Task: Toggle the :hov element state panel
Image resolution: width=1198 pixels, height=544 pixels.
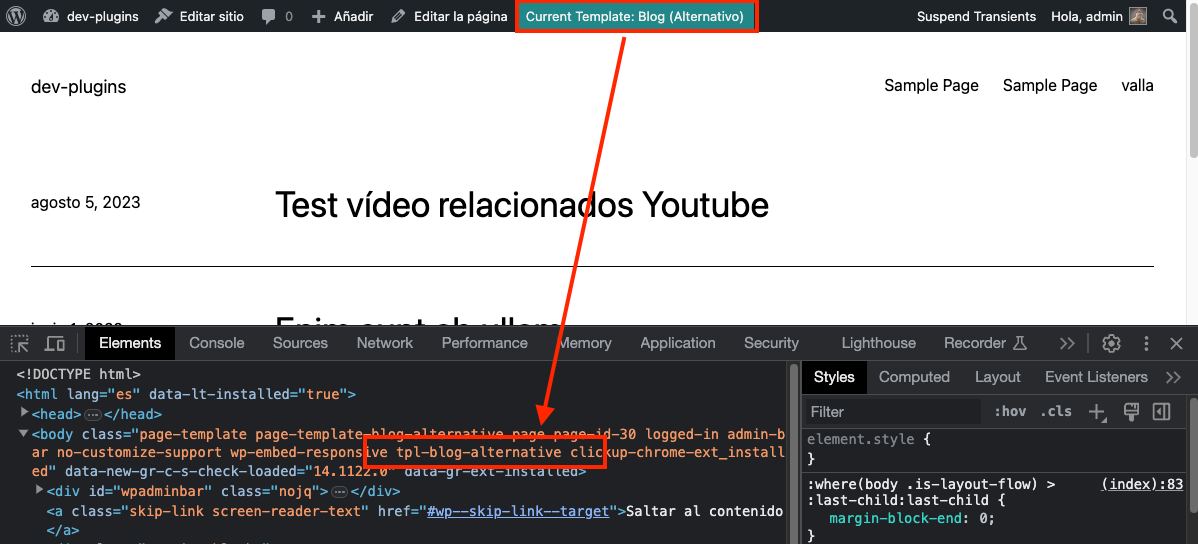Action: pos(1010,412)
